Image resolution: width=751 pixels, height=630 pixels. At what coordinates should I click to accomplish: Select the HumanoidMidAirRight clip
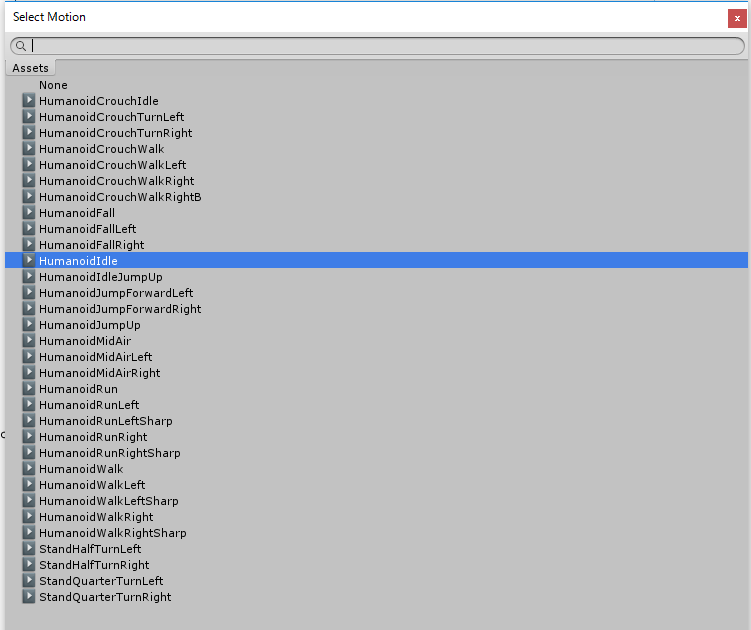tap(99, 373)
